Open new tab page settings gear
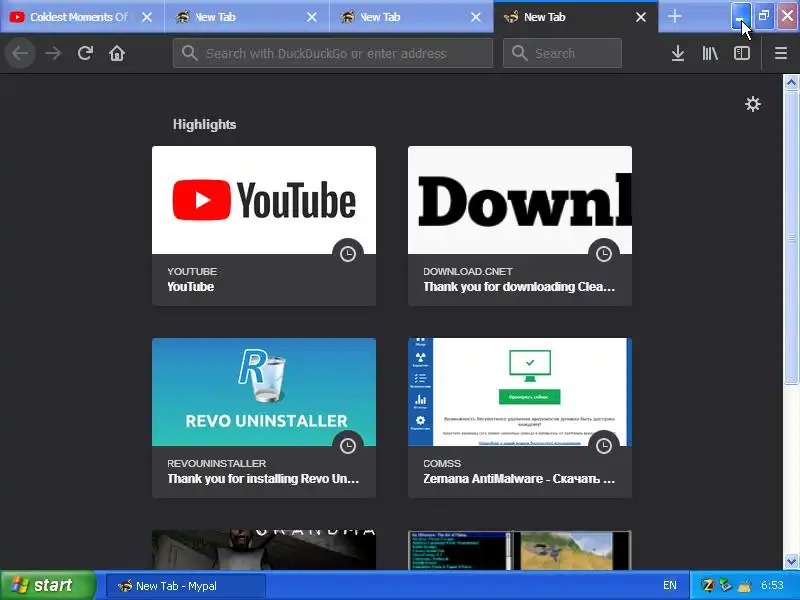Image resolution: width=800 pixels, height=600 pixels. coord(753,104)
